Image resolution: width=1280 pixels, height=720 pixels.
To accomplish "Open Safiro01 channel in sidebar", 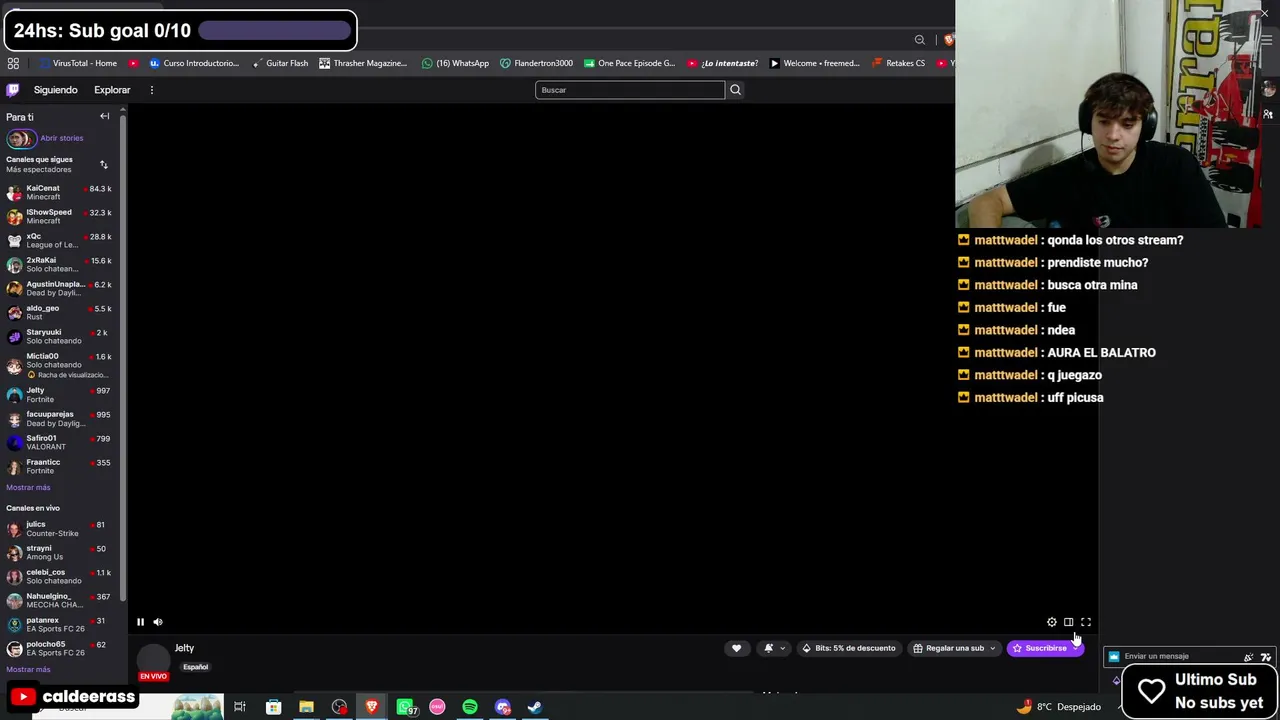I will 60,442.
